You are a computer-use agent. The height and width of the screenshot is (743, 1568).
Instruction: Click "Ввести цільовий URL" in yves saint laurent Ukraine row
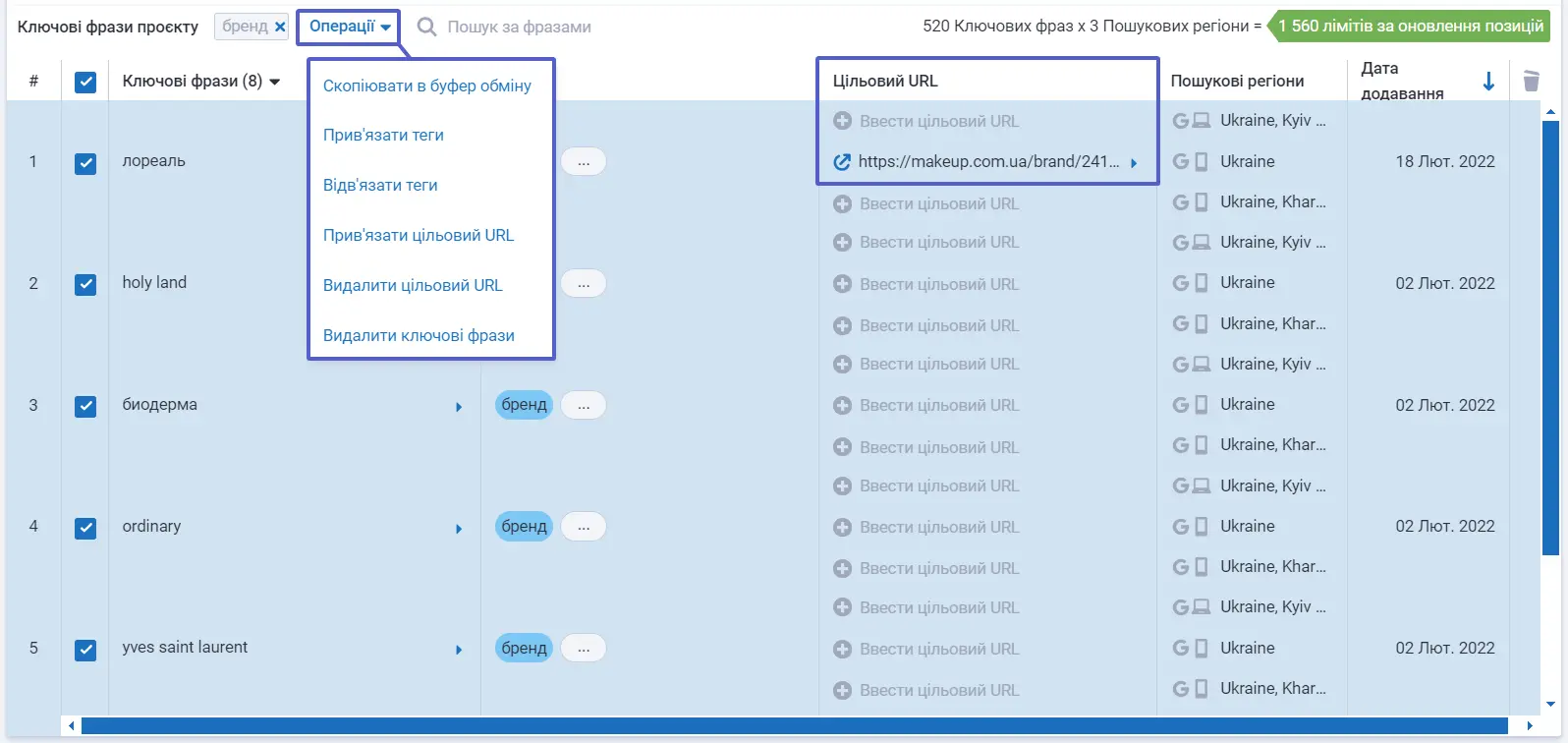click(939, 649)
